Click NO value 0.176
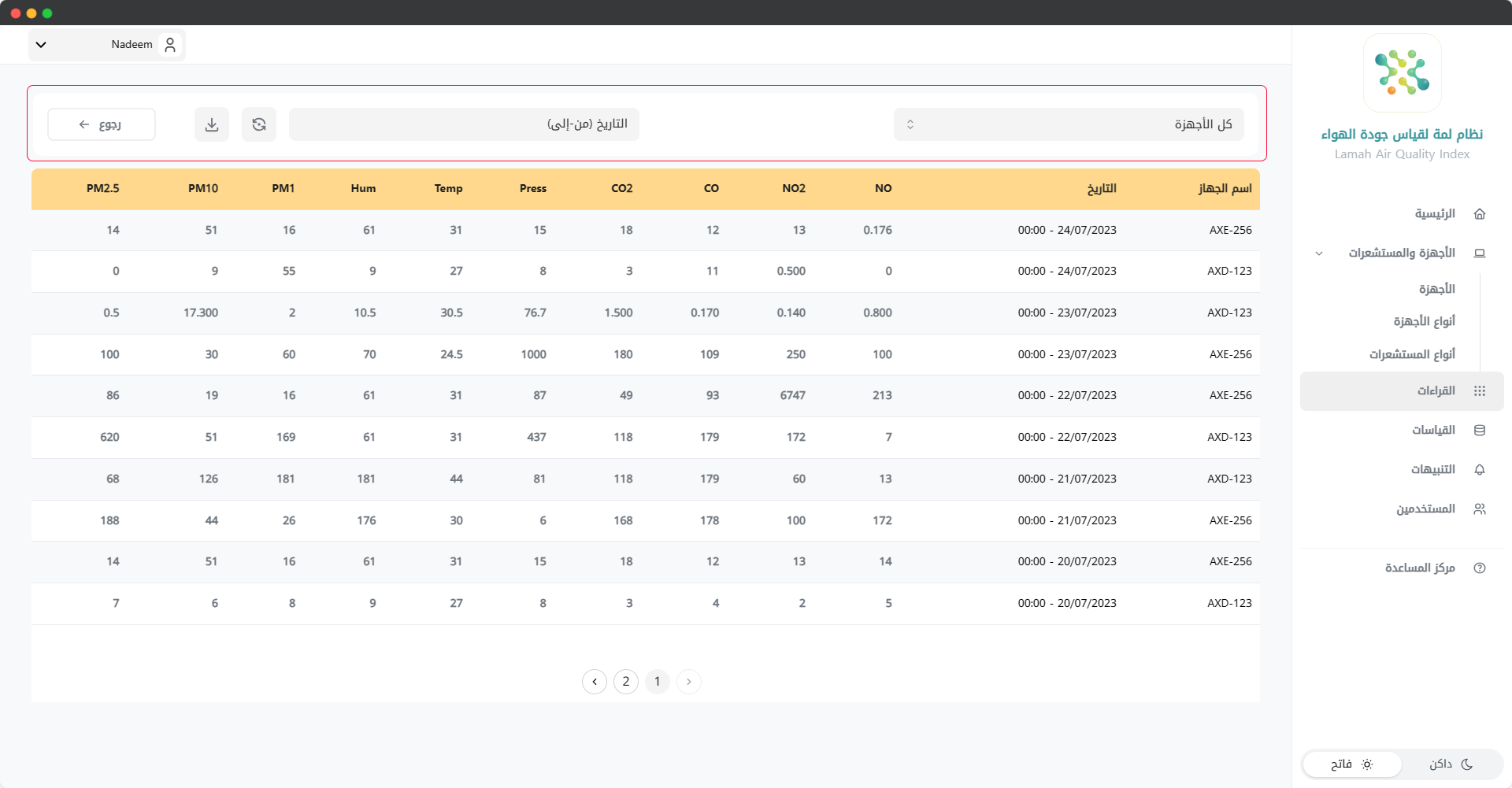 click(878, 231)
